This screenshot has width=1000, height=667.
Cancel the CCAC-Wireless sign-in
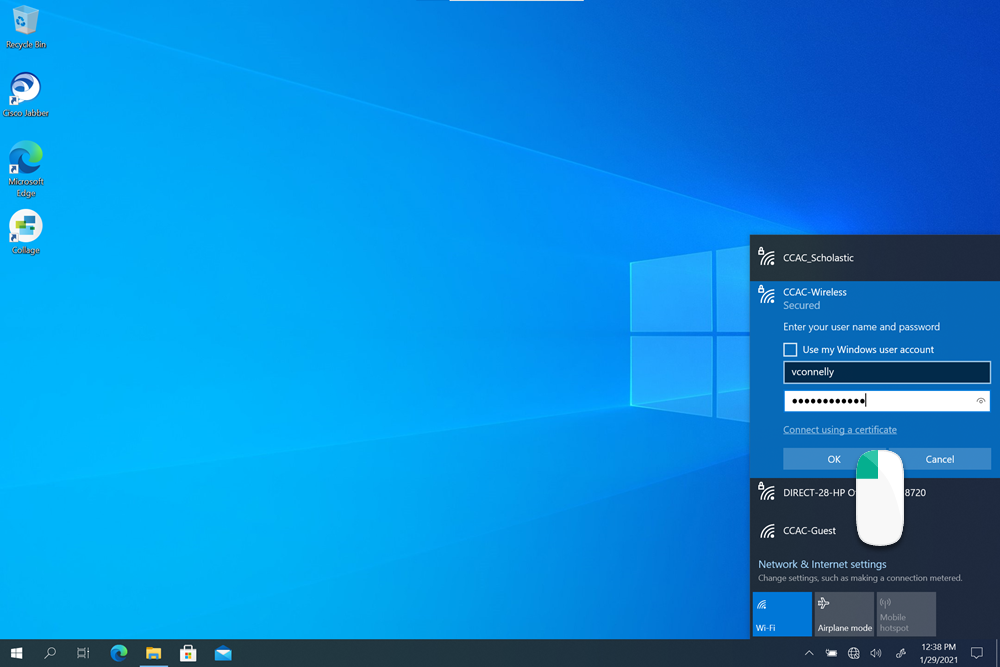[x=939, y=459]
